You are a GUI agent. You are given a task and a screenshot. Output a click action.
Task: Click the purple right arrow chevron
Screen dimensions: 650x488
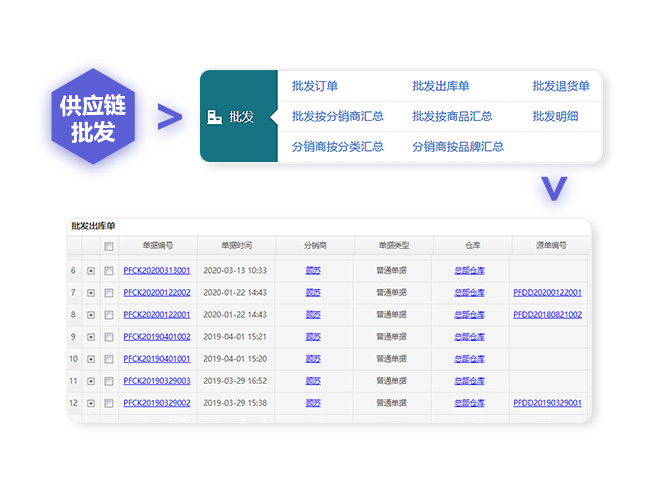point(170,118)
